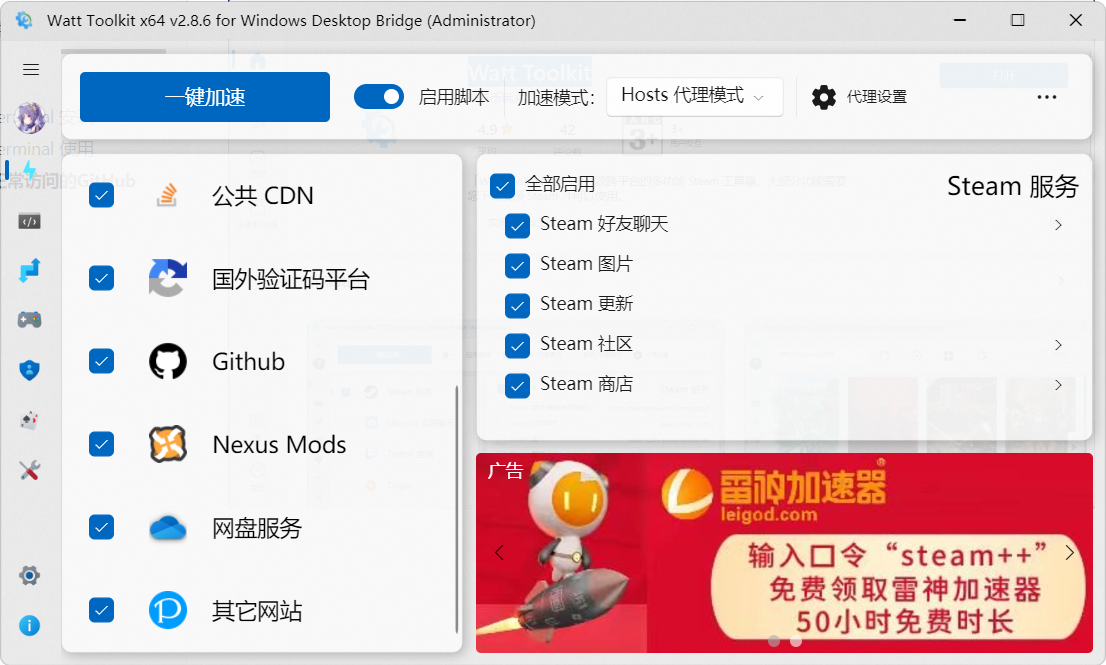Viewport: 1106px width, 665px height.
Task: Uncheck the Steam 好友聊天 checkbox
Action: point(518,226)
